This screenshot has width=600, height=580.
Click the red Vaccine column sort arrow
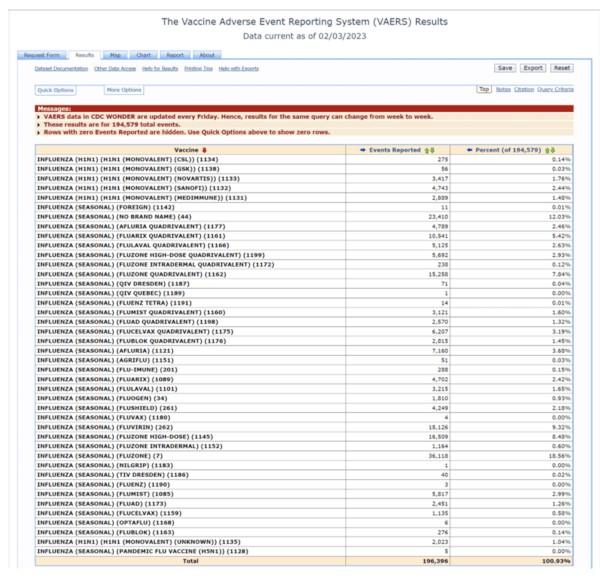coord(204,150)
